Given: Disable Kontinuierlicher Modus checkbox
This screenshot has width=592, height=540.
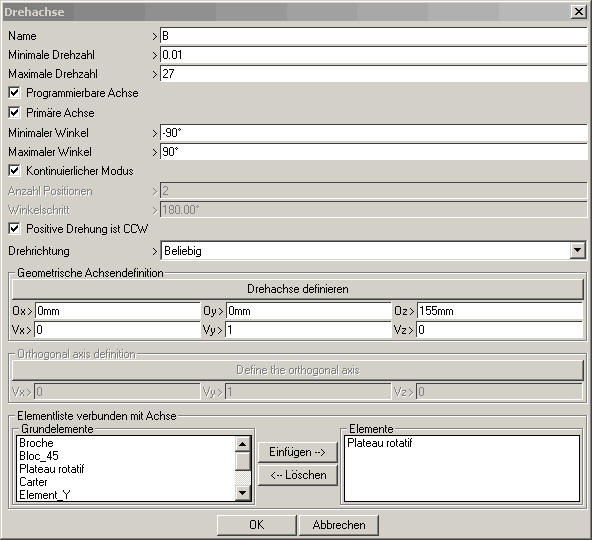Looking at the screenshot, I should [x=14, y=171].
